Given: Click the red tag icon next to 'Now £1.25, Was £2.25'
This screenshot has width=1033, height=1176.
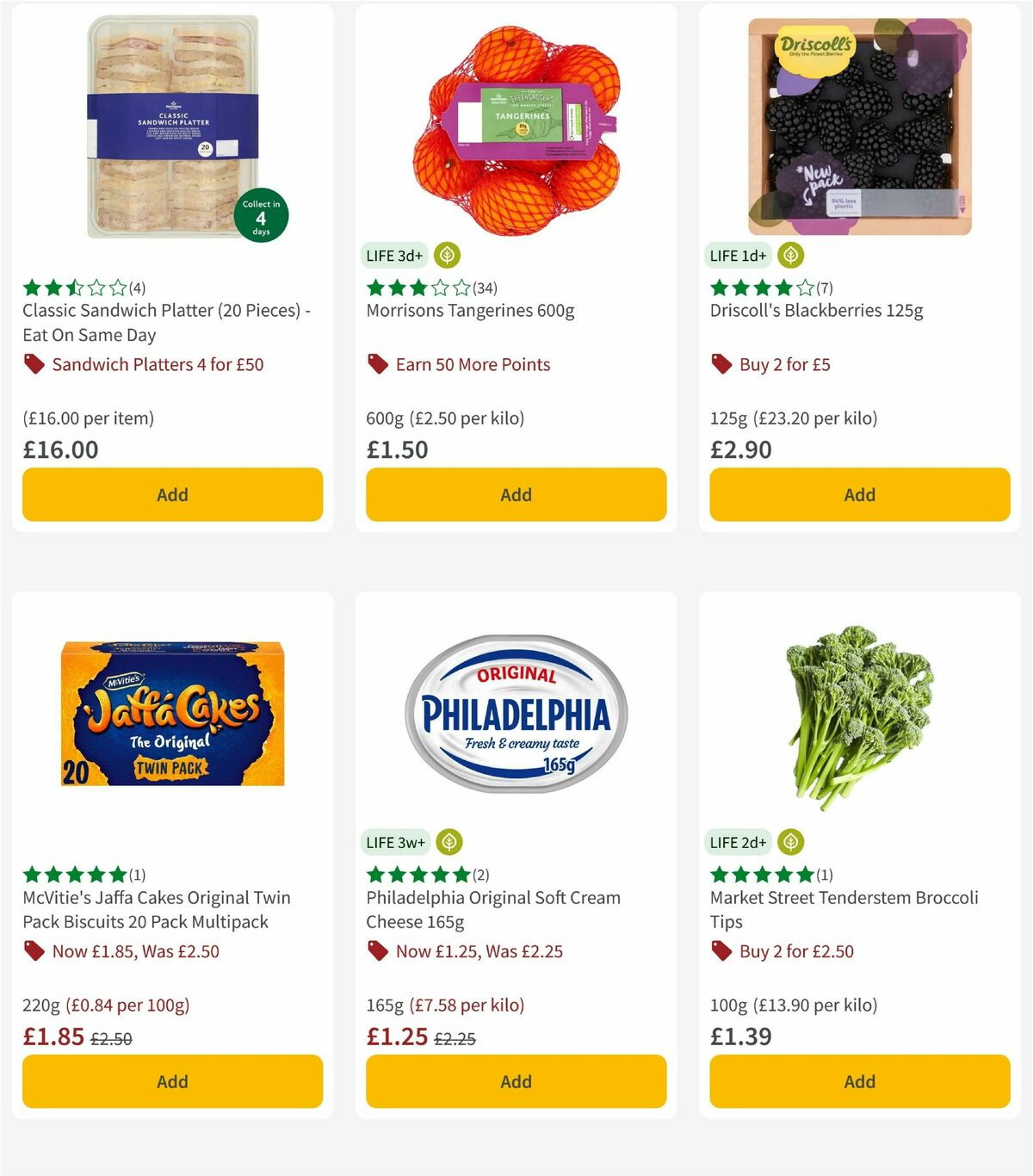Looking at the screenshot, I should 377,951.
